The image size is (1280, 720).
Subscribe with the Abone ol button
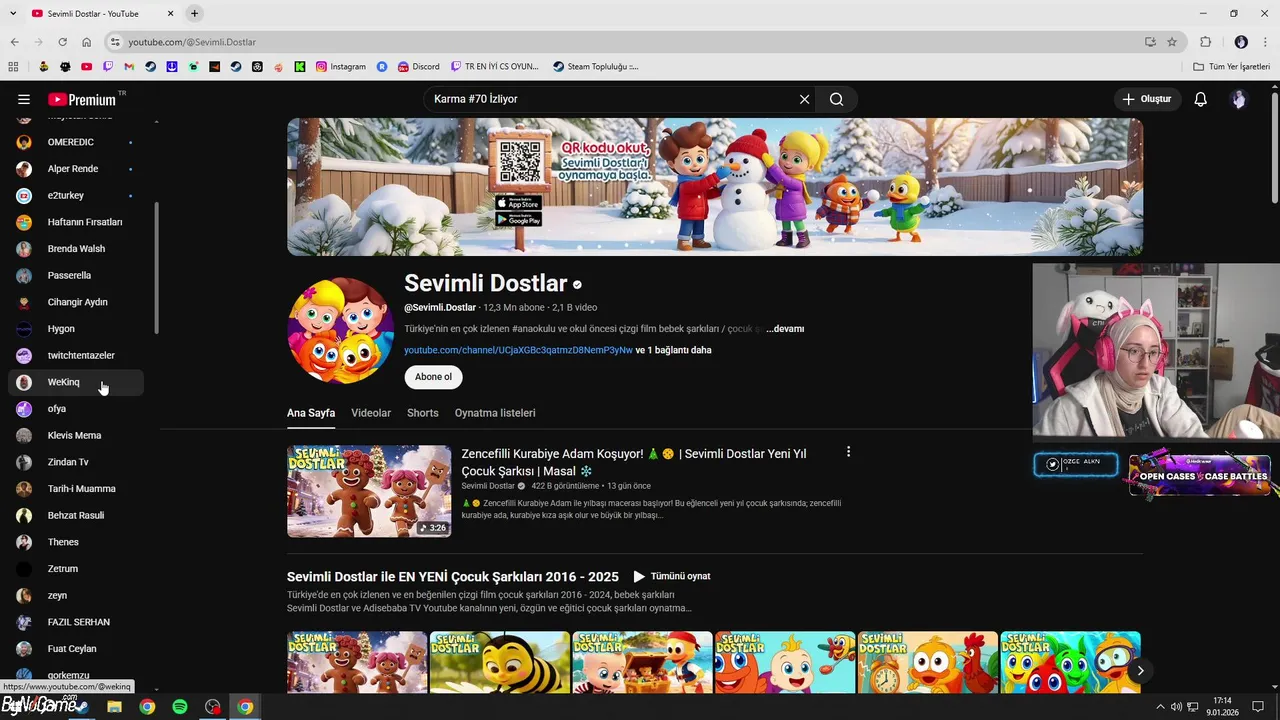433,377
